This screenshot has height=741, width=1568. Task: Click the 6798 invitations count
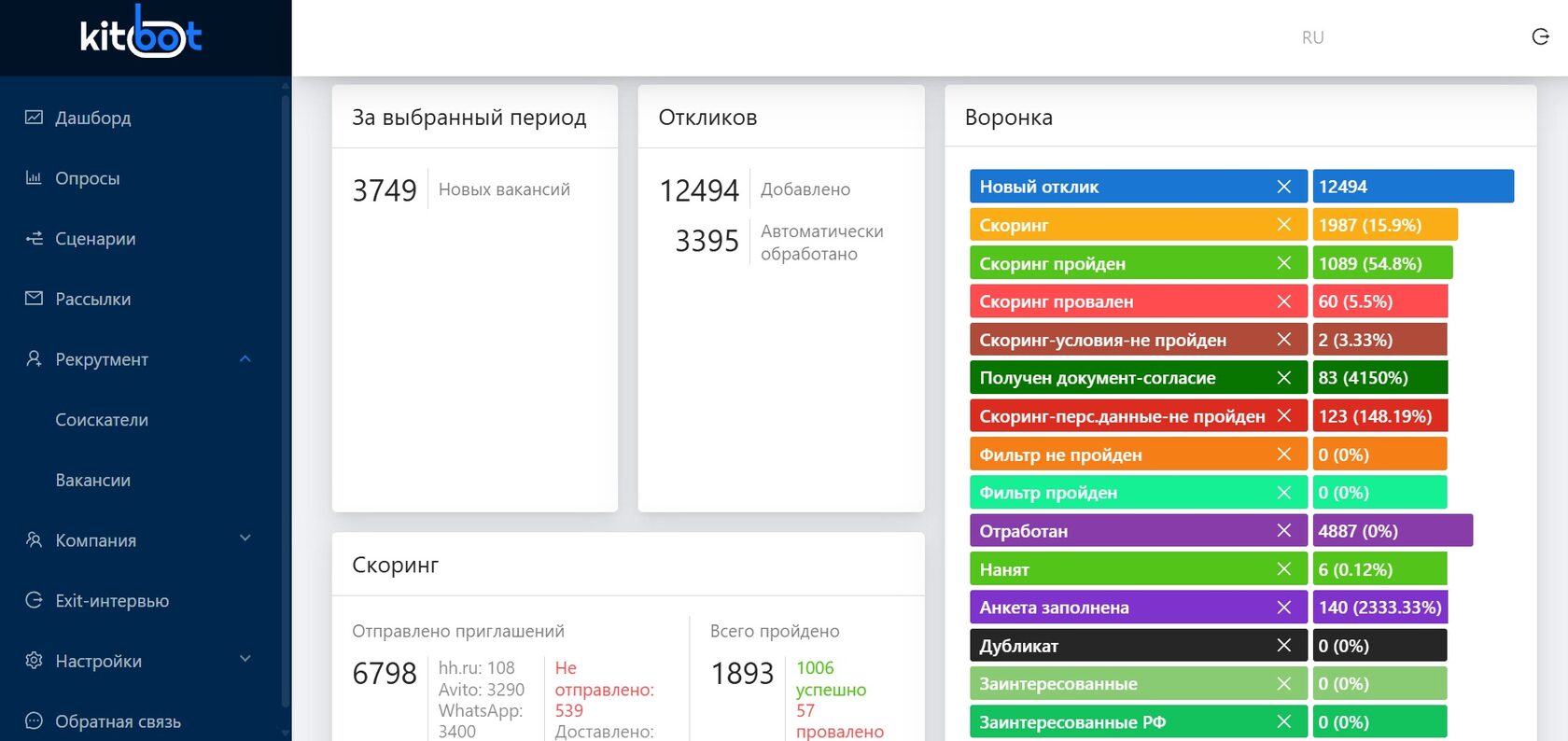pos(384,673)
